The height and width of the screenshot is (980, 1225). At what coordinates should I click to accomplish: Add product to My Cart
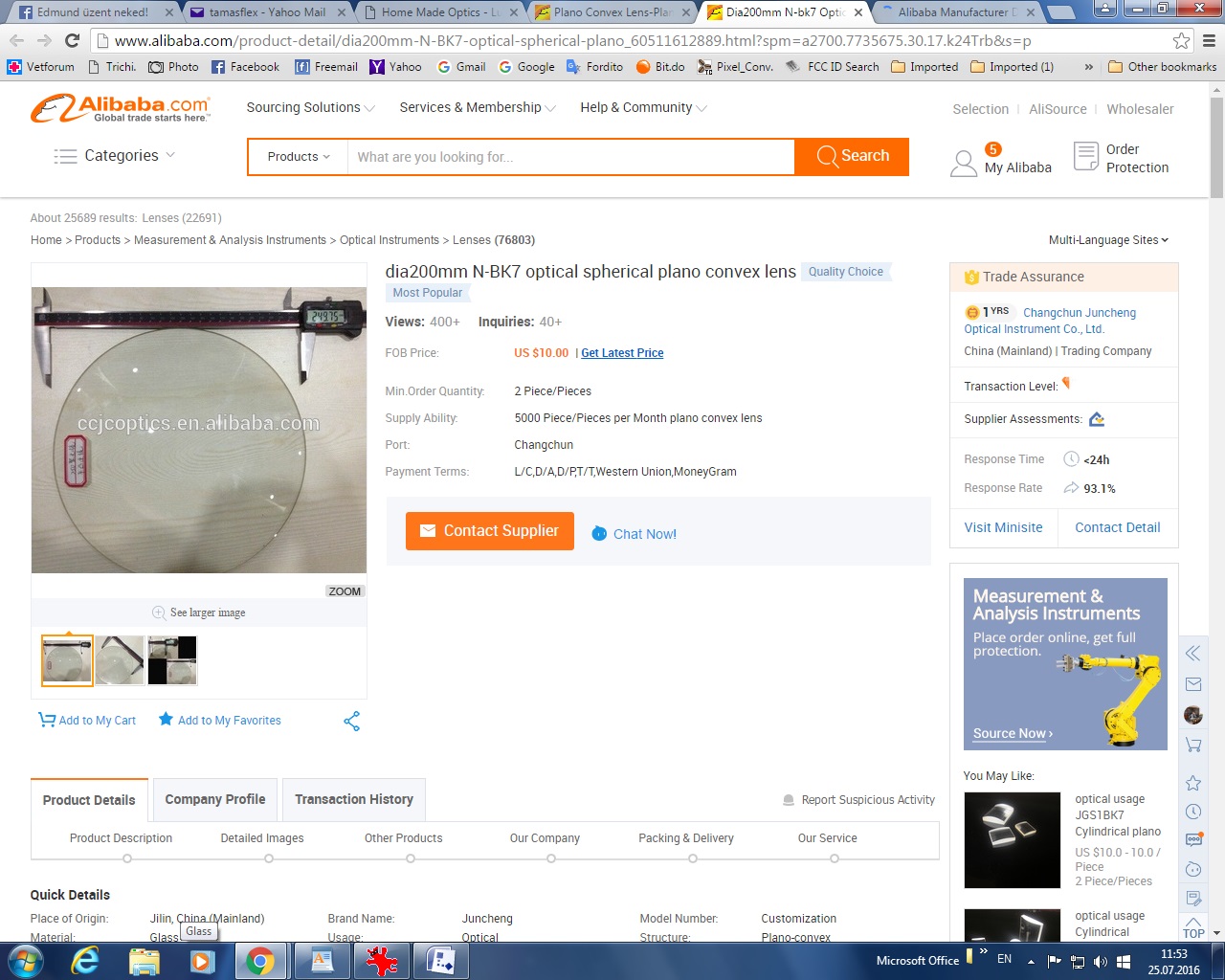[87, 720]
